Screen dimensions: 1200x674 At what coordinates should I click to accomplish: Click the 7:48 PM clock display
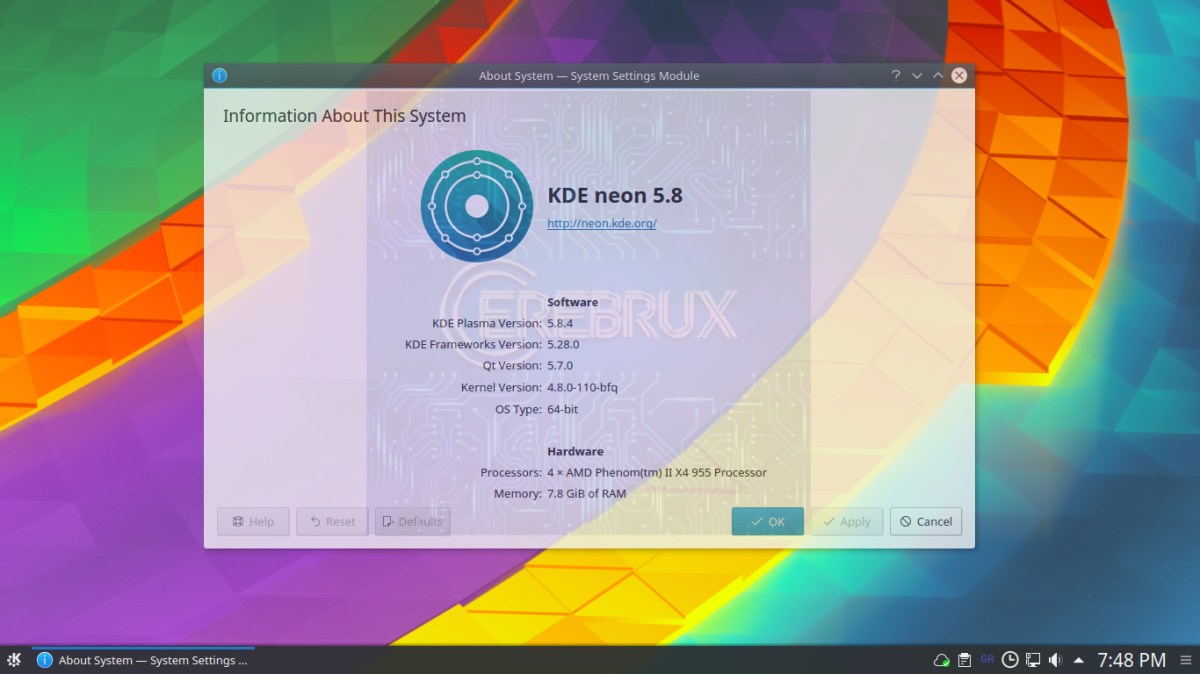click(x=1131, y=660)
